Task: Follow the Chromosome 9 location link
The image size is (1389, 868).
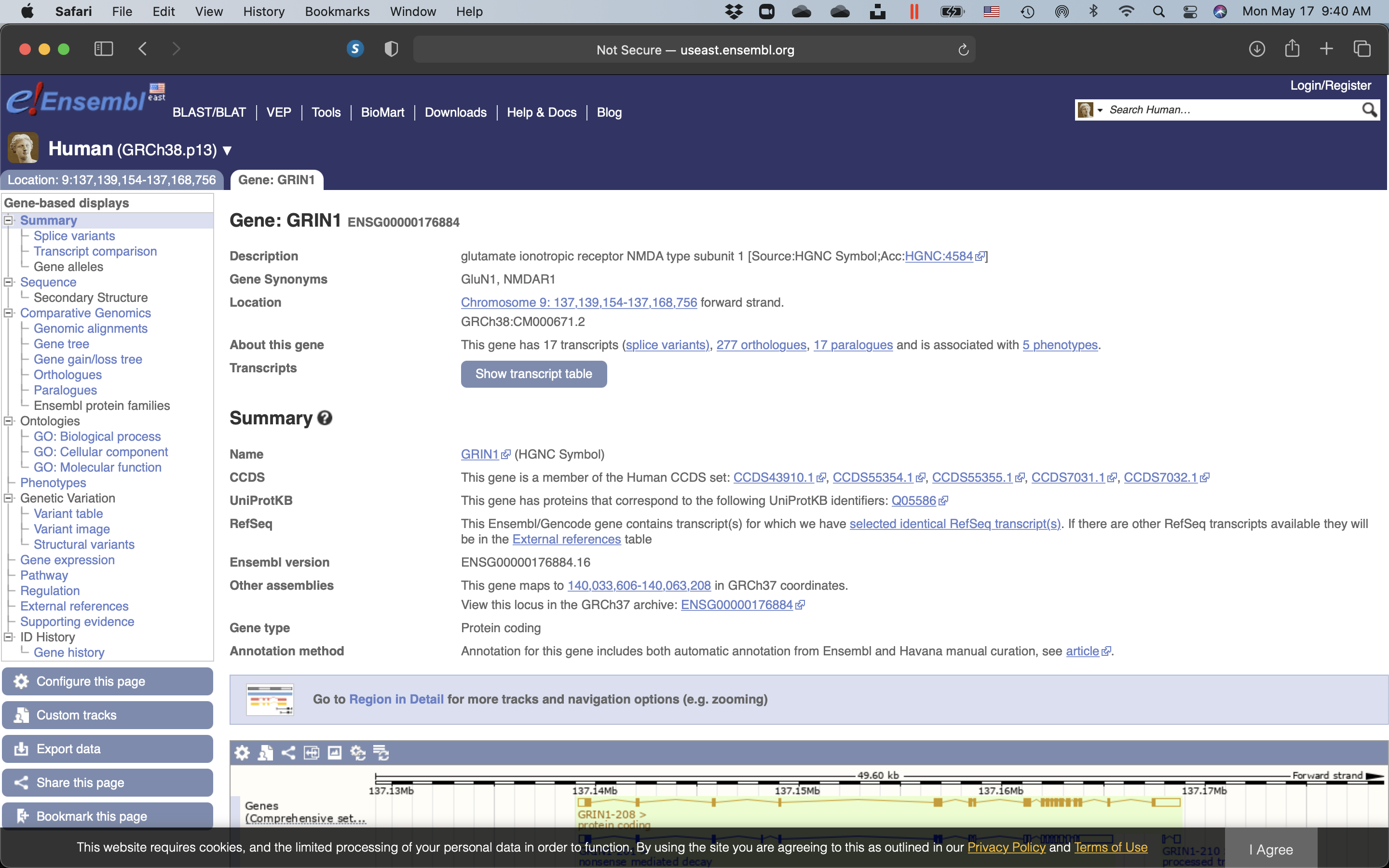Action: [579, 302]
